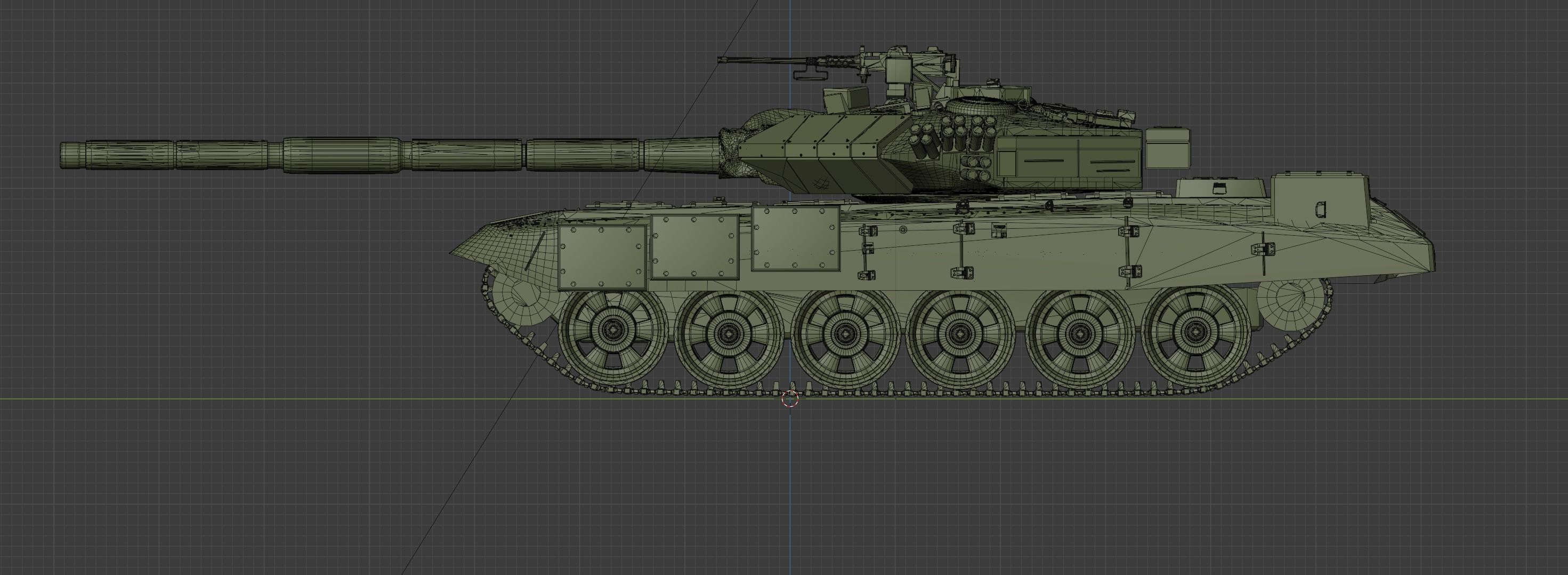Select the front-most bolted side skirt armor panel
The height and width of the screenshot is (575, 1568).
click(x=602, y=257)
